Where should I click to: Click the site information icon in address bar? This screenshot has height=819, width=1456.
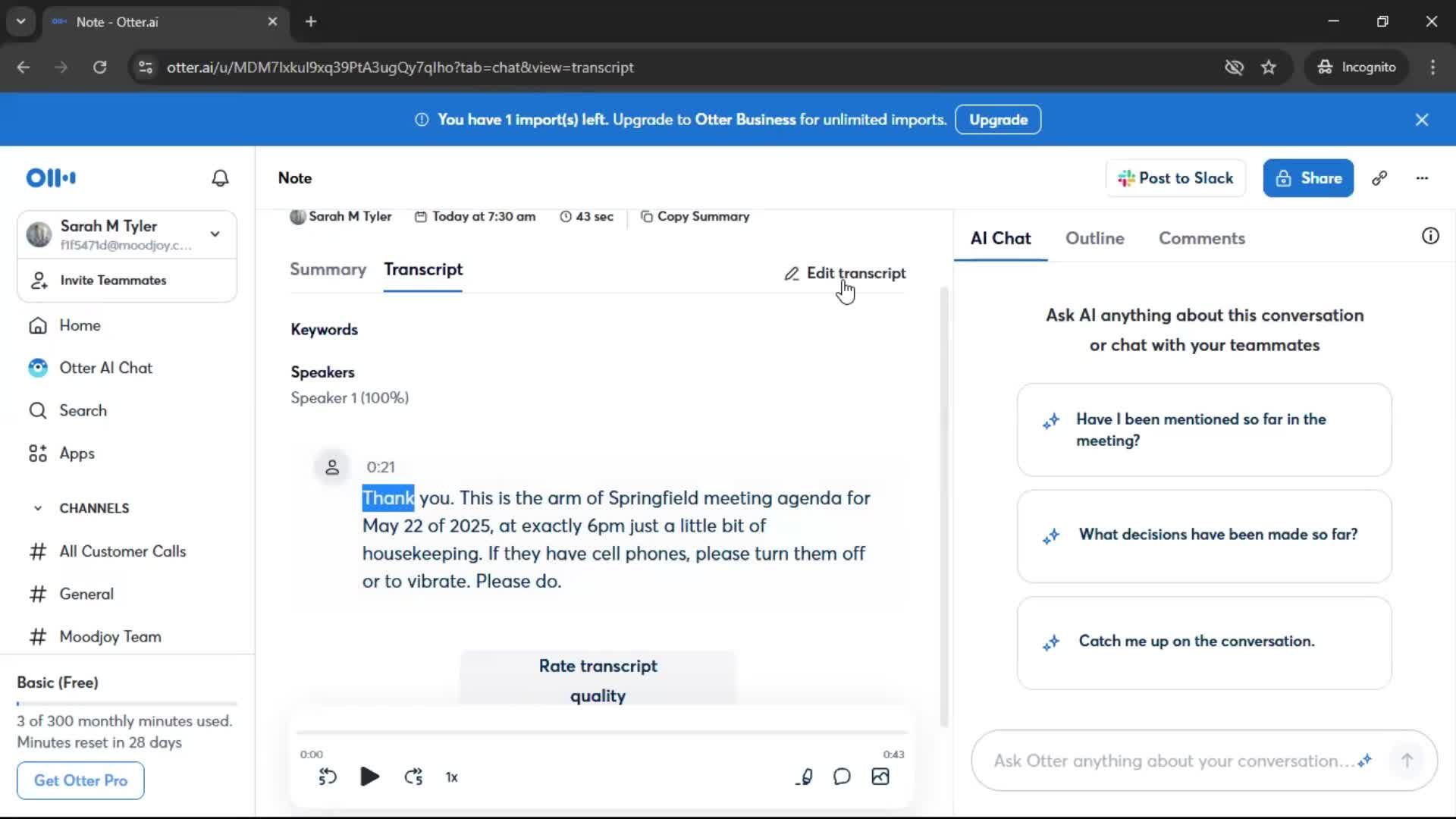(x=145, y=67)
